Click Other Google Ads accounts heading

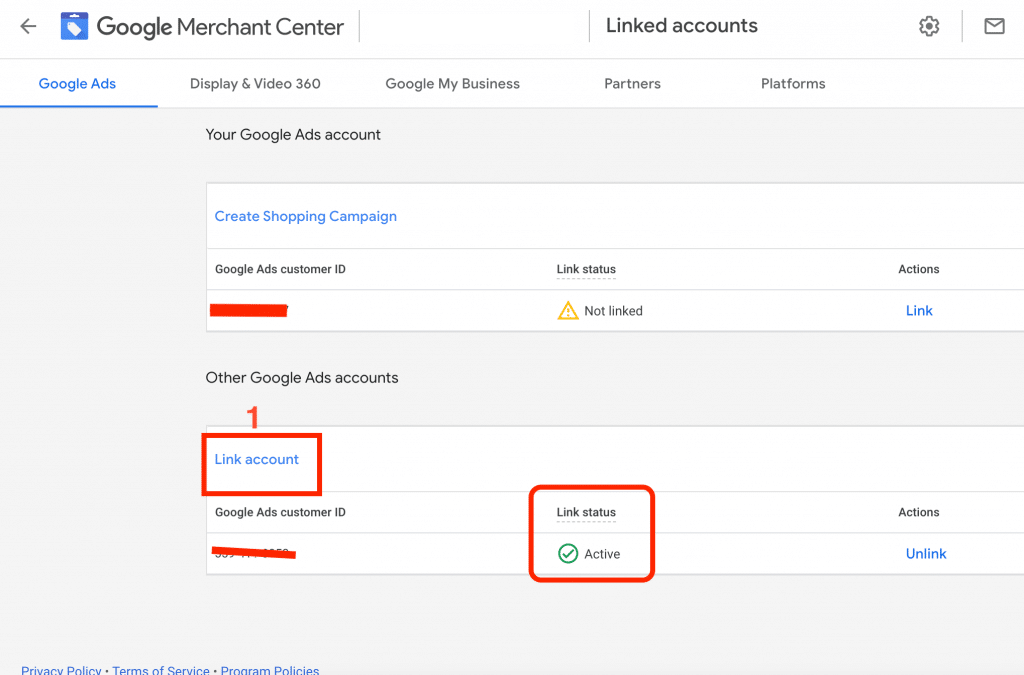pos(302,377)
